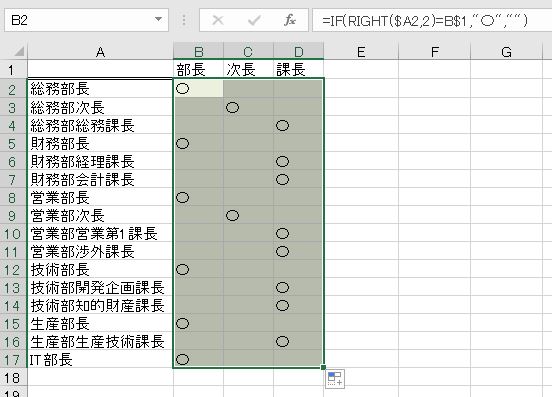This screenshot has height=397, width=552.
Task: Click cell 生産部長
Action: click(100, 323)
